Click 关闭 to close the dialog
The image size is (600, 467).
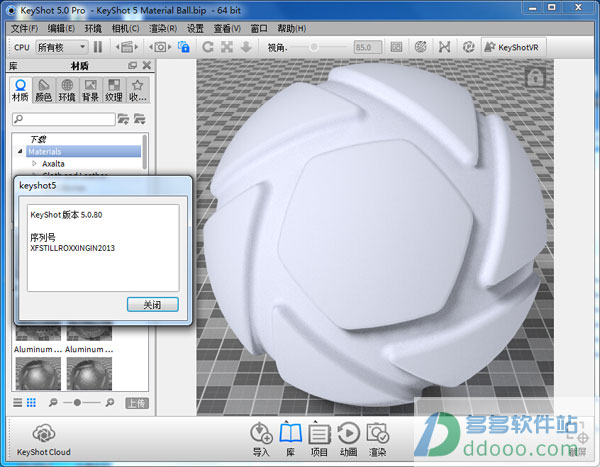pyautogui.click(x=153, y=305)
